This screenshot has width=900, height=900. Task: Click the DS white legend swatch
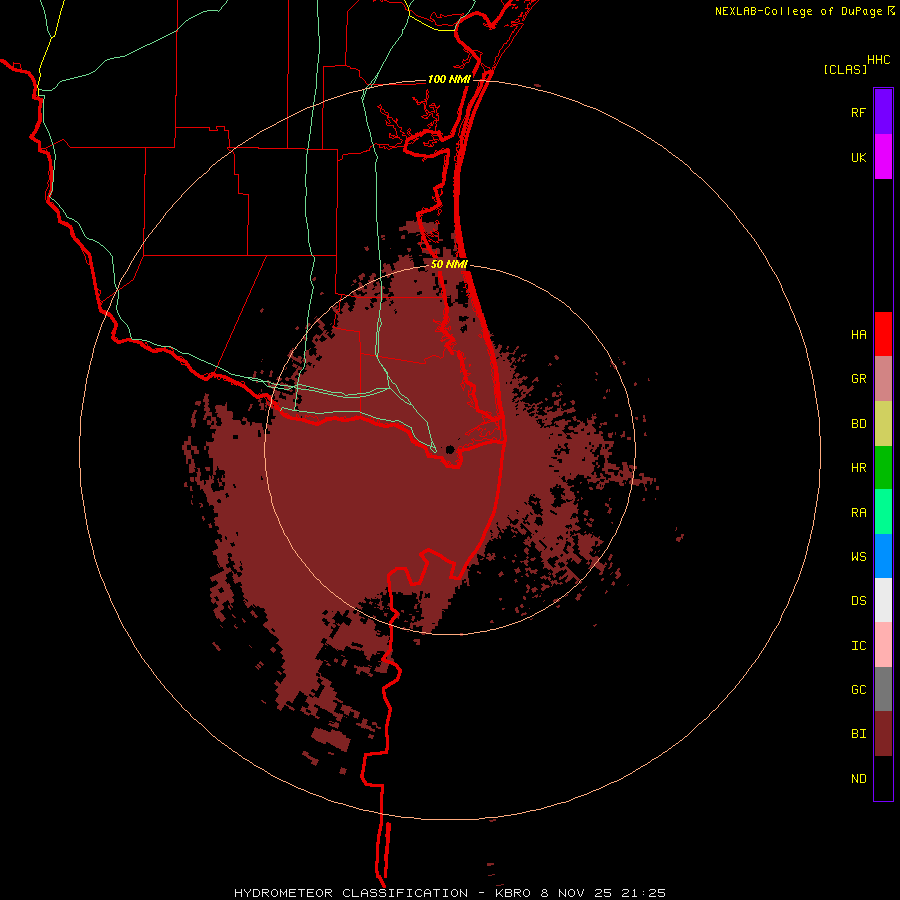pos(883,600)
